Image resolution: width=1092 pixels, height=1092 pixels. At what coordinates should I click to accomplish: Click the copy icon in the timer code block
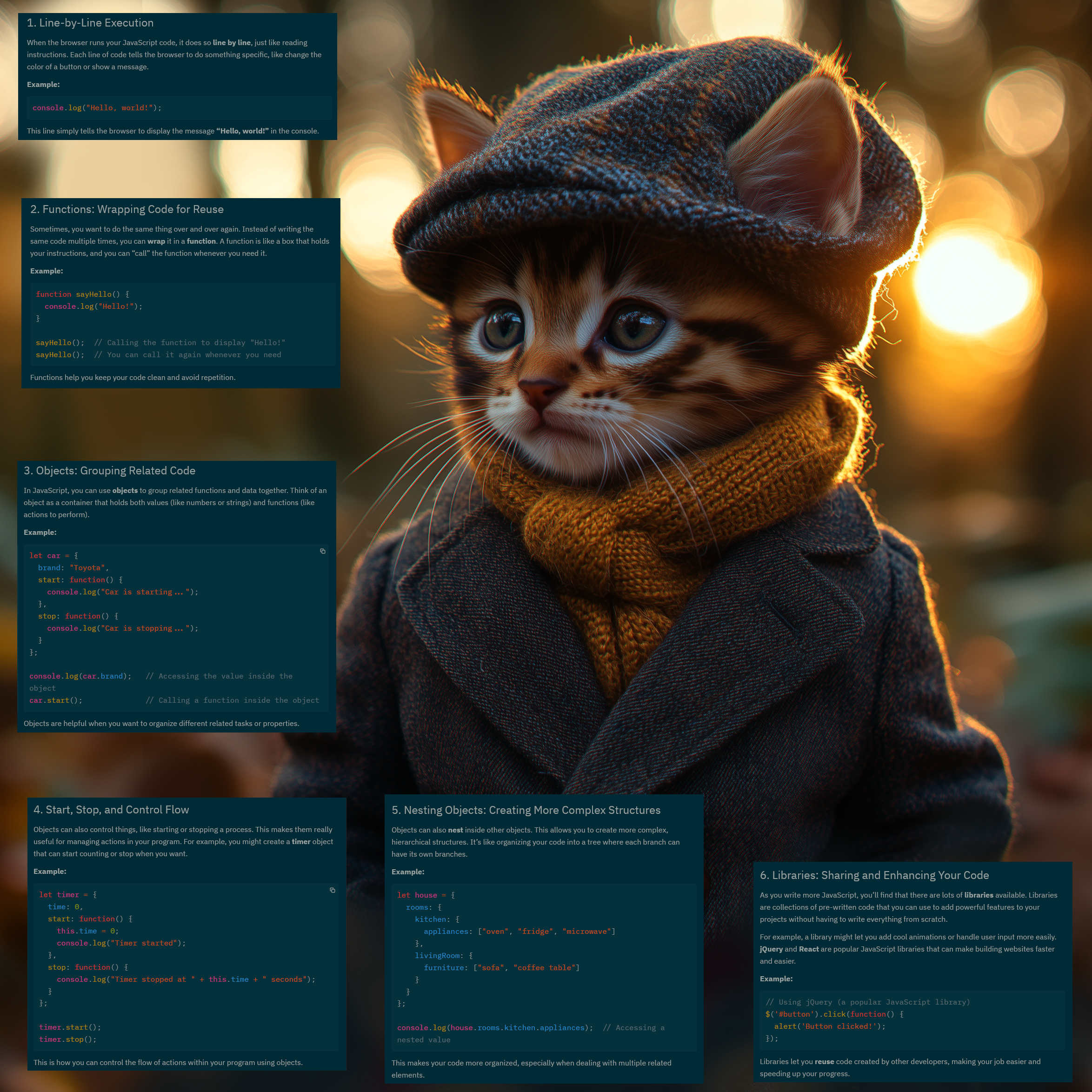333,890
